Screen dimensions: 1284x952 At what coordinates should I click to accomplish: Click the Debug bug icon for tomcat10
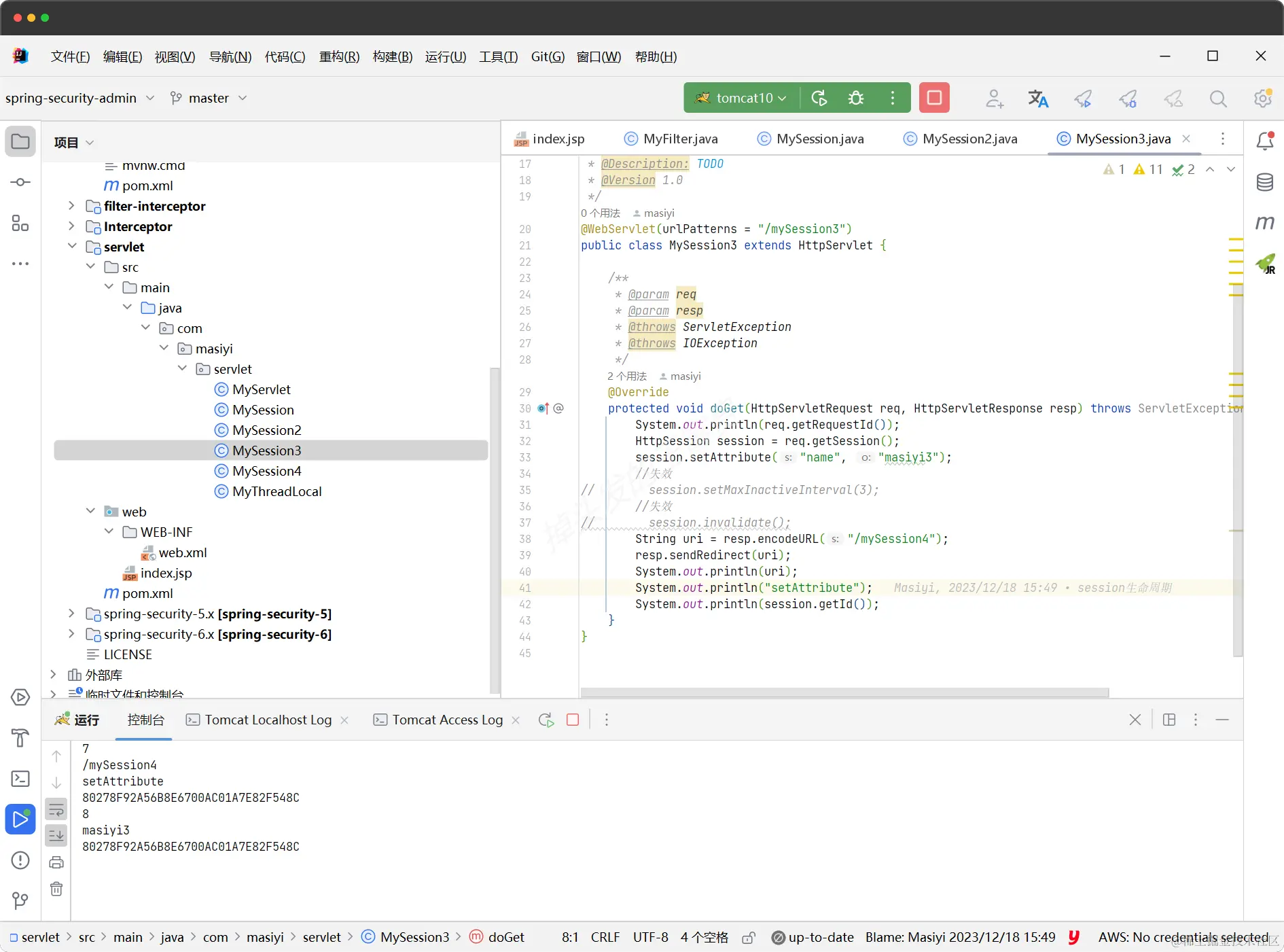point(856,98)
